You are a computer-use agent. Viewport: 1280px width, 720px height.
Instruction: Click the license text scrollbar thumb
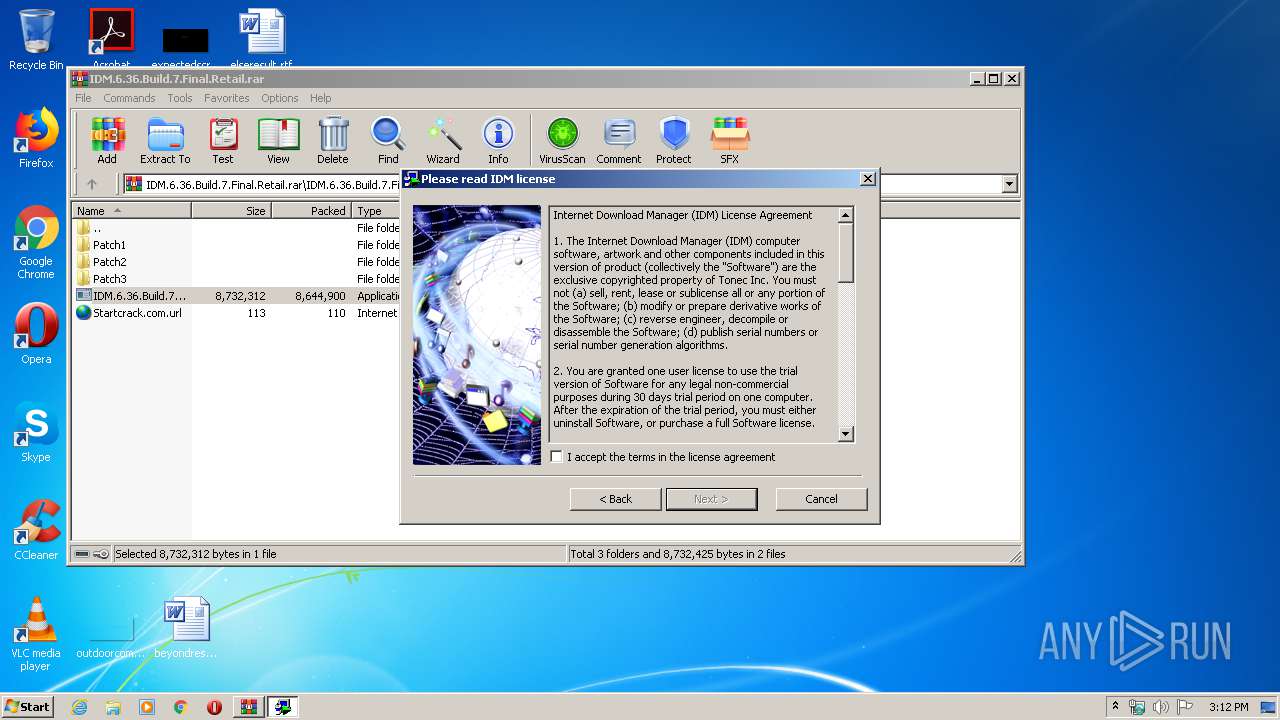click(x=846, y=253)
